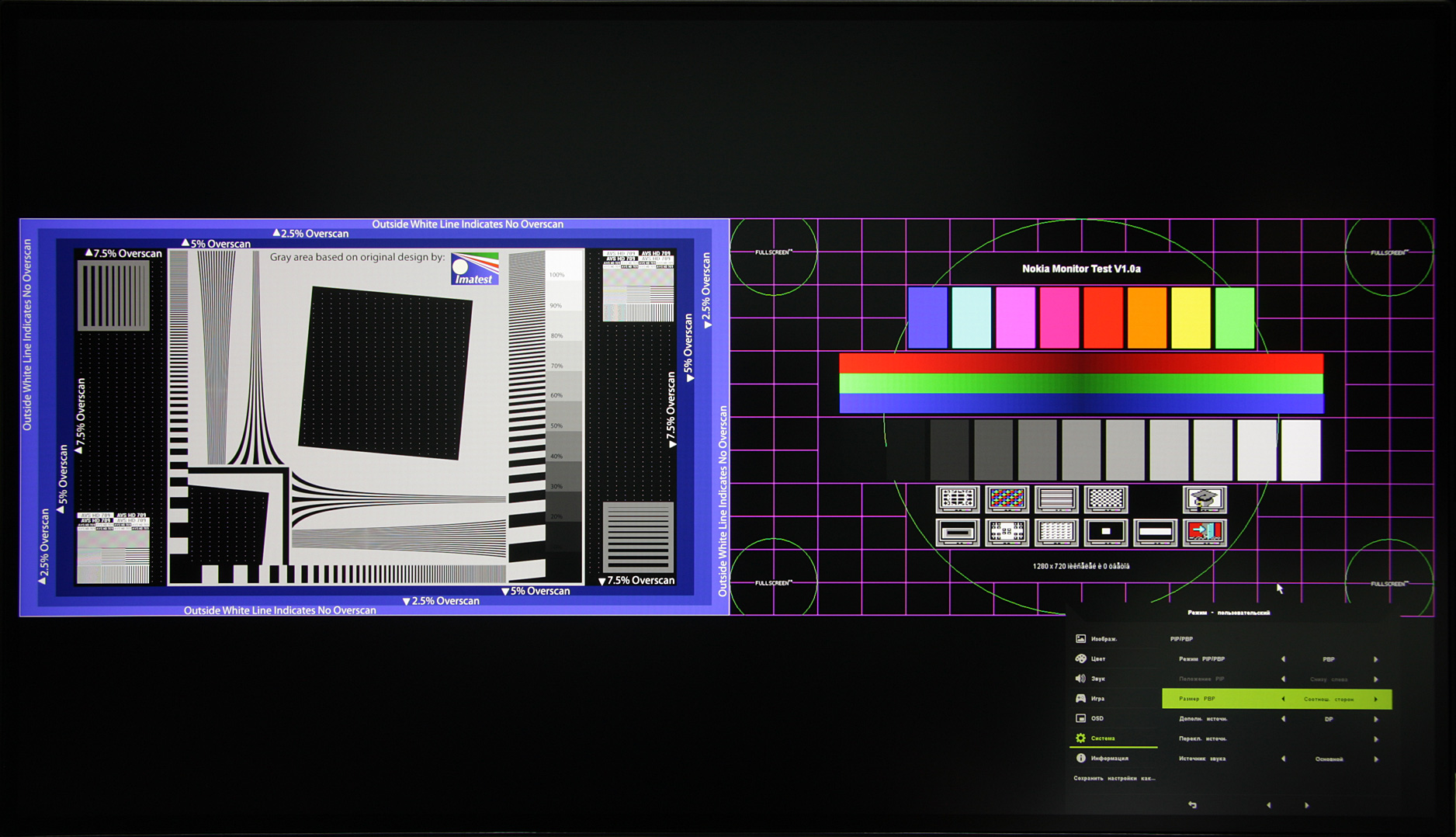Click the right navigation arrow at OSD bottom
The image size is (1456, 837).
point(1307,805)
